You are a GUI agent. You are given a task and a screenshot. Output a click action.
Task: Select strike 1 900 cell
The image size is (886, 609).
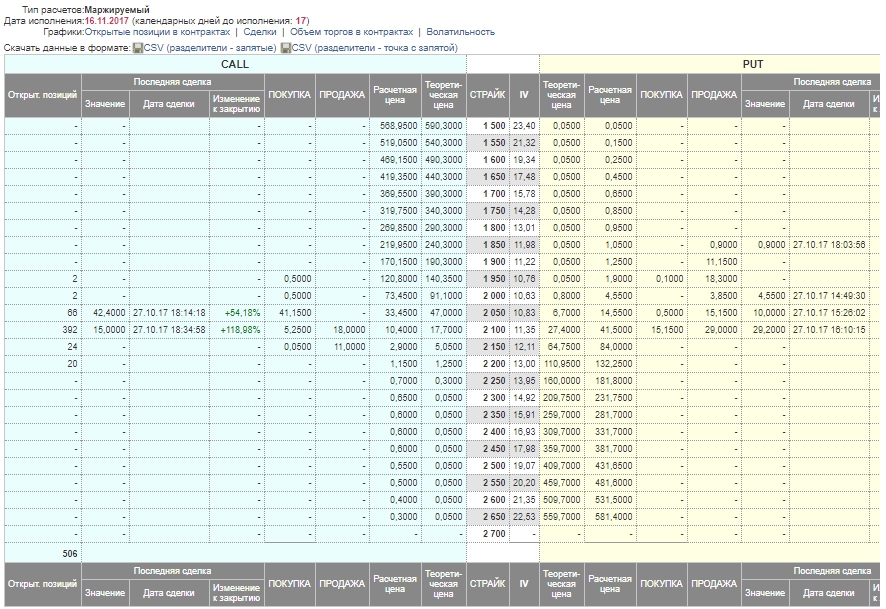point(488,262)
